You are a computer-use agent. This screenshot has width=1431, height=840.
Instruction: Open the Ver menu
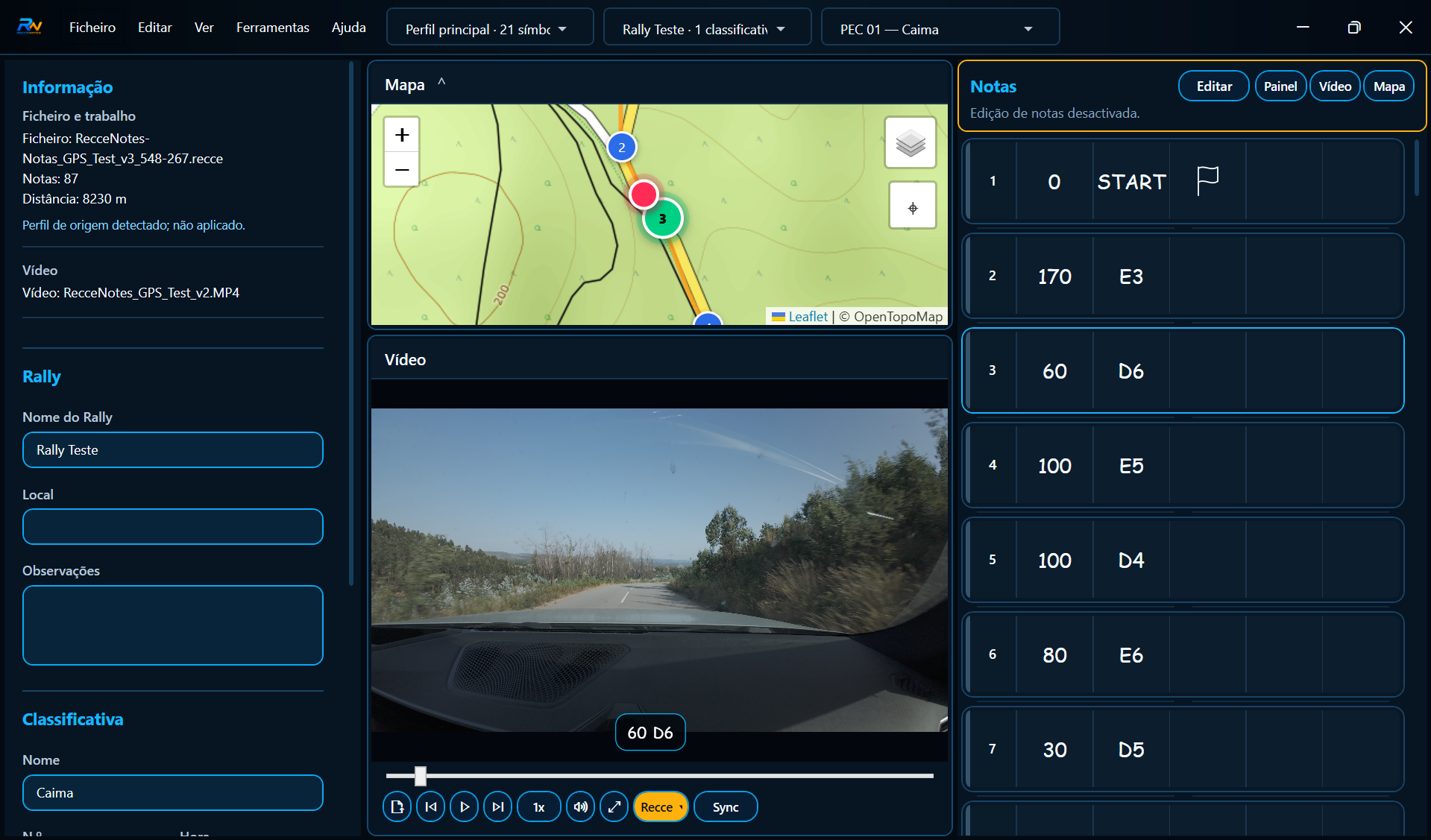(x=204, y=28)
